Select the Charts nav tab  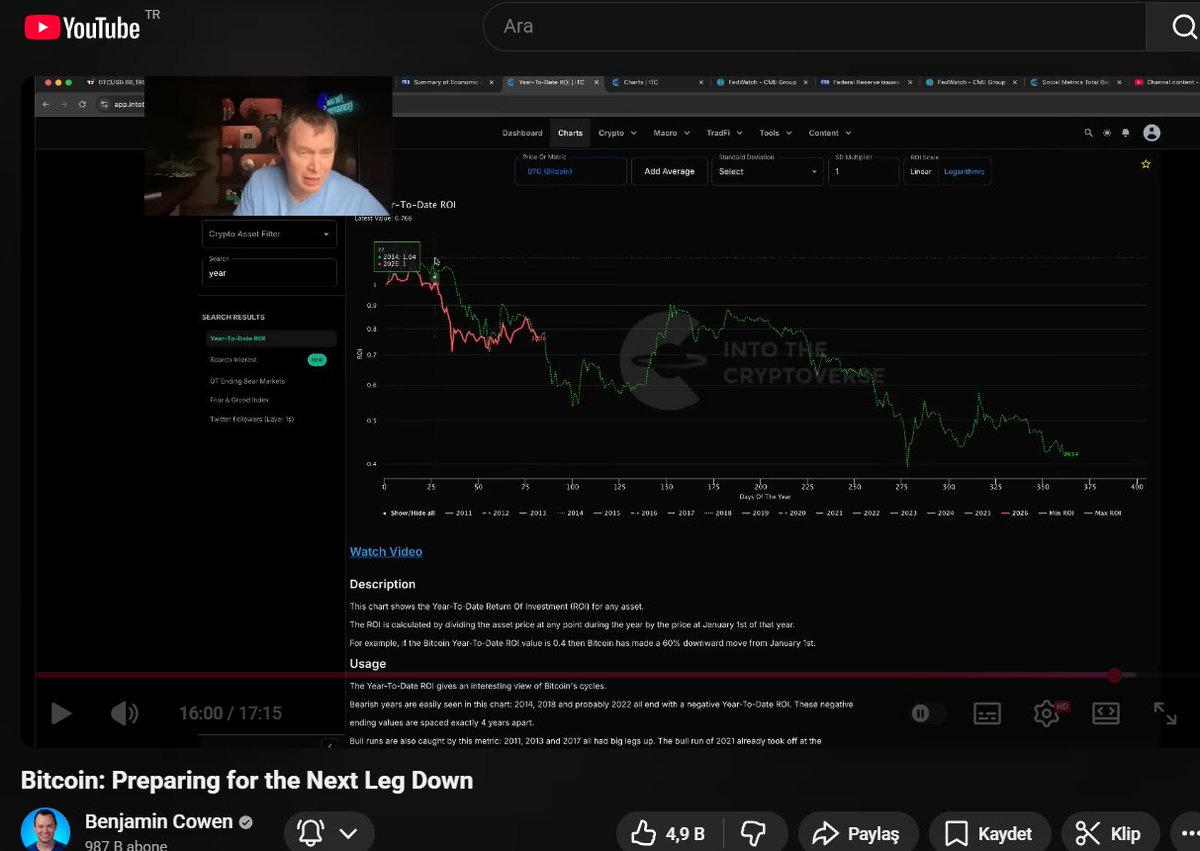click(x=570, y=133)
